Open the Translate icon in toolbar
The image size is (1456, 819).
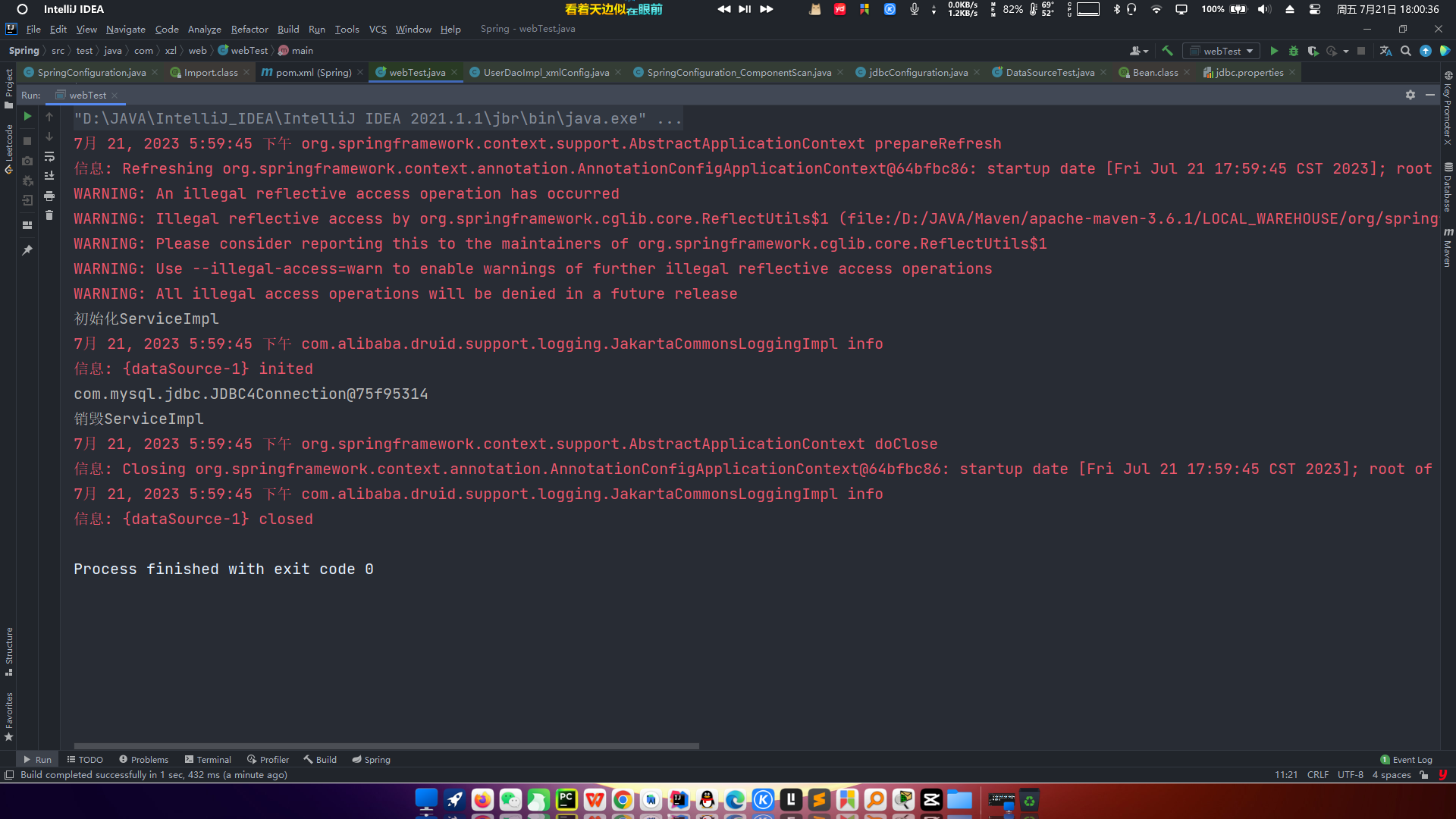(x=1385, y=51)
